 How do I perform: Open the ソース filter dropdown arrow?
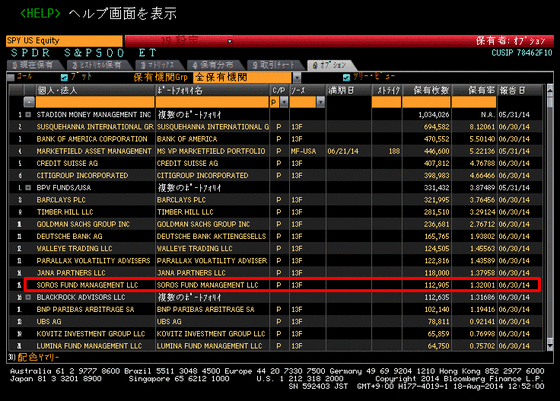[x=321, y=102]
